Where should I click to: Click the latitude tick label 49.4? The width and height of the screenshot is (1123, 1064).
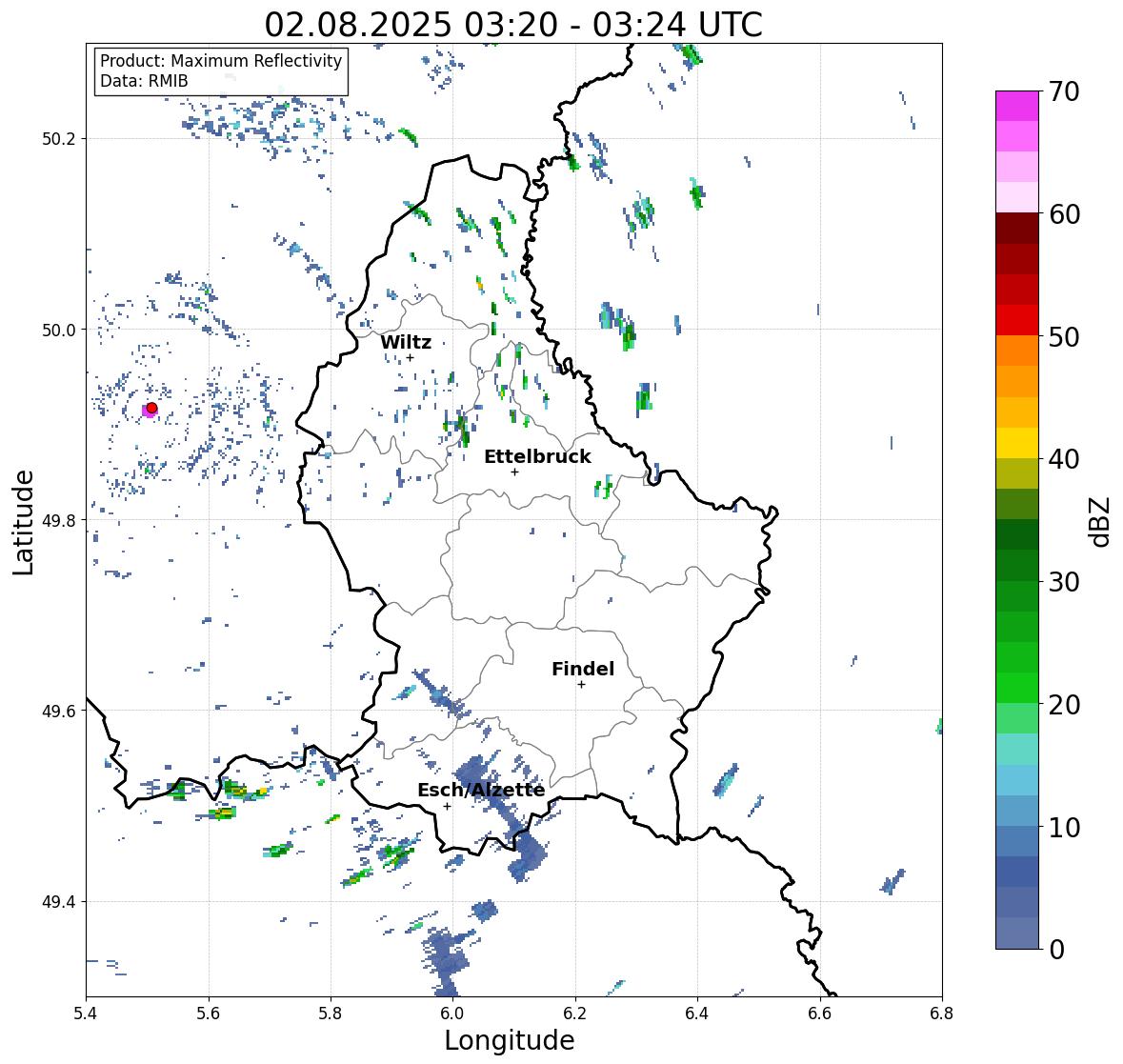(x=59, y=902)
